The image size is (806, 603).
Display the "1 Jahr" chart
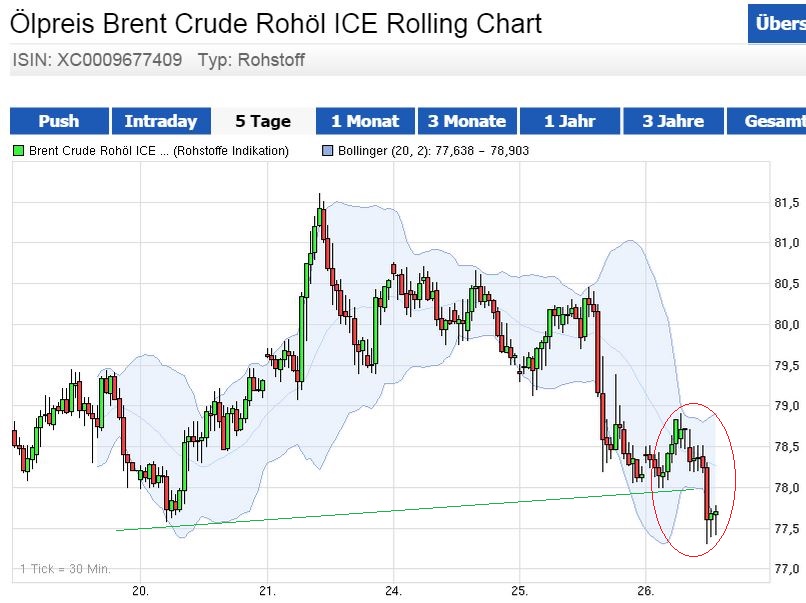569,121
